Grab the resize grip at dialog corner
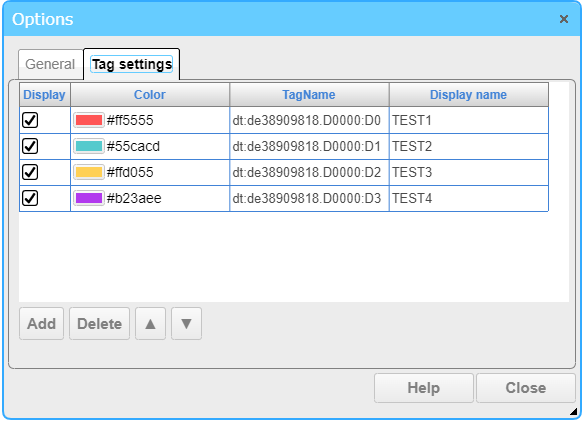This screenshot has height=424, width=586. (573, 411)
